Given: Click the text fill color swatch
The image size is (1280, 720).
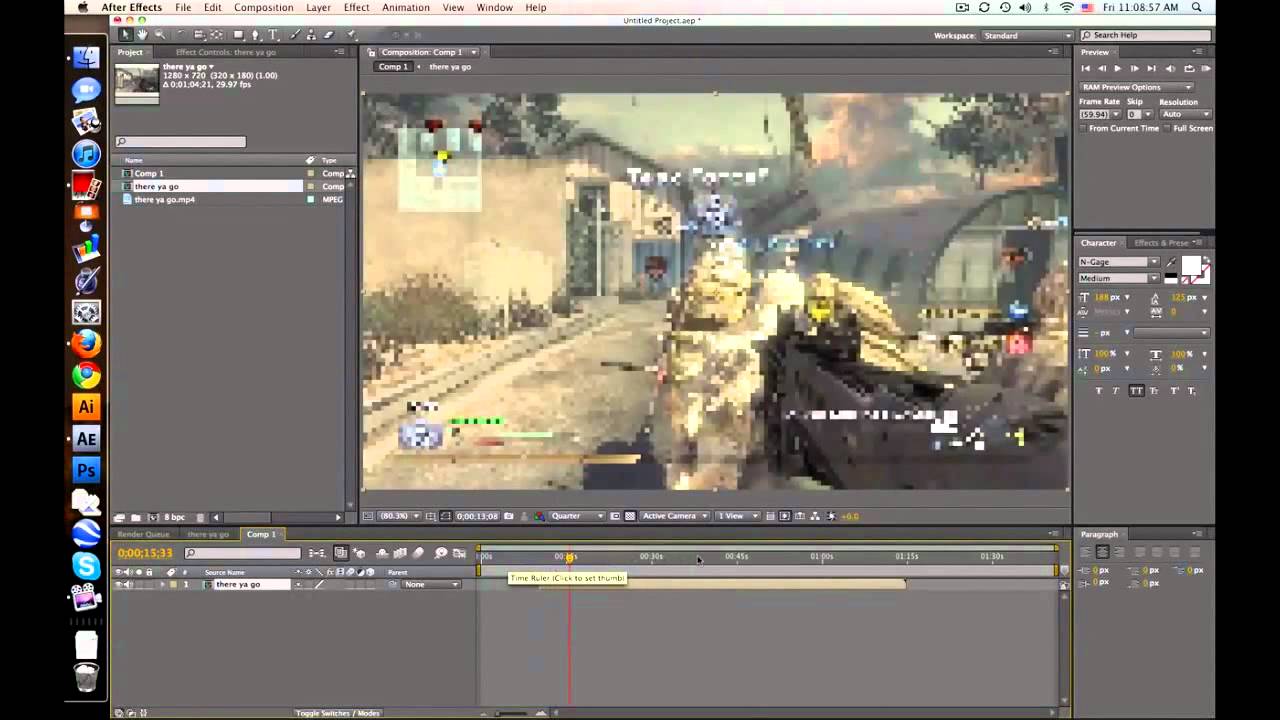Looking at the screenshot, I should (1190, 266).
